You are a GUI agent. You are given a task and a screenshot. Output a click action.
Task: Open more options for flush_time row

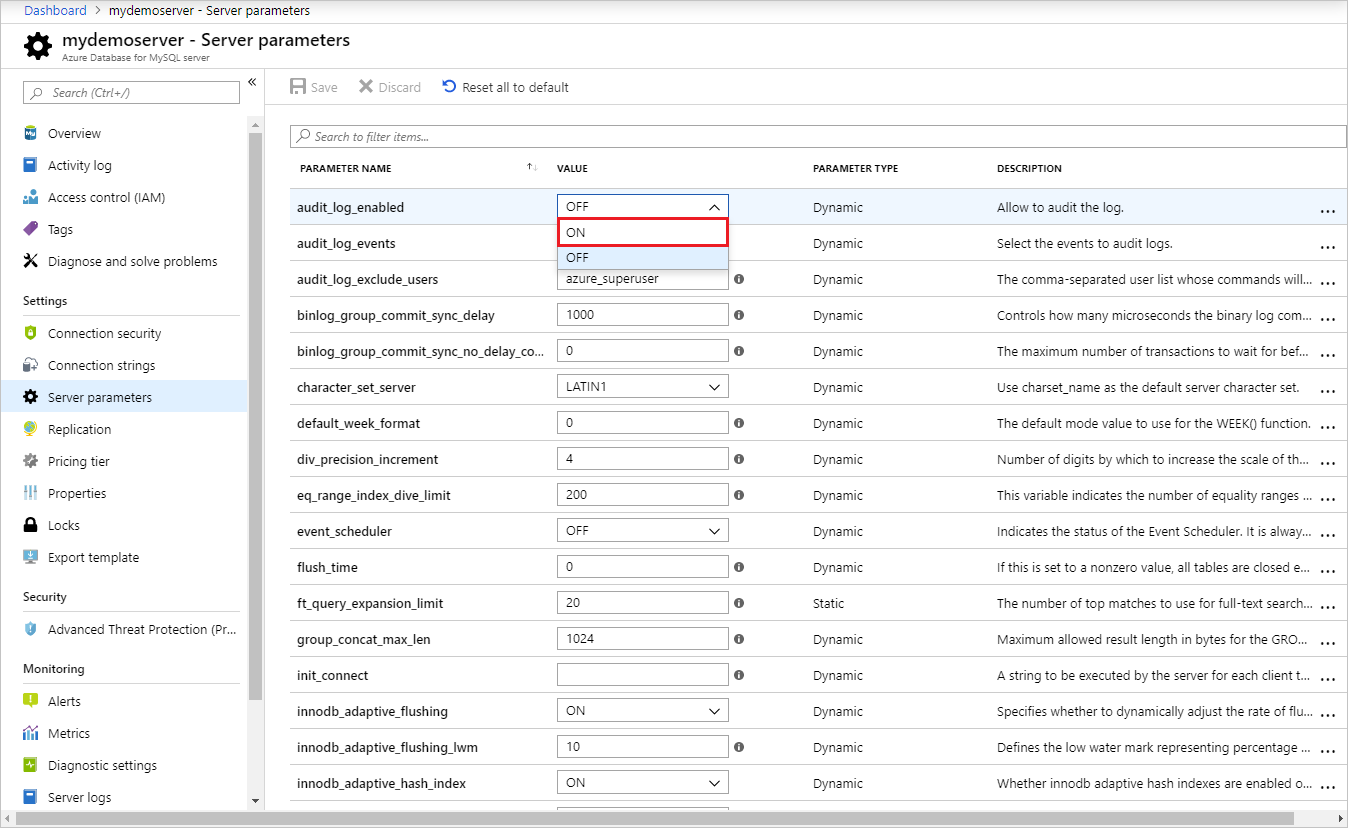tap(1328, 570)
